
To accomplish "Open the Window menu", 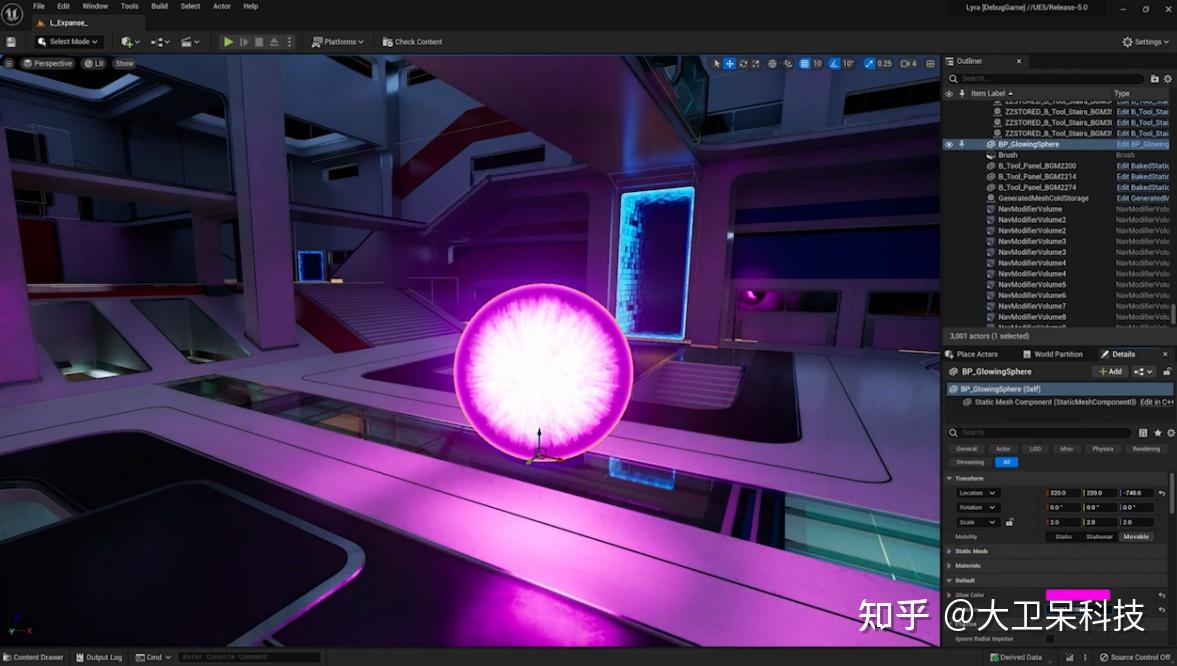I will click(x=95, y=6).
